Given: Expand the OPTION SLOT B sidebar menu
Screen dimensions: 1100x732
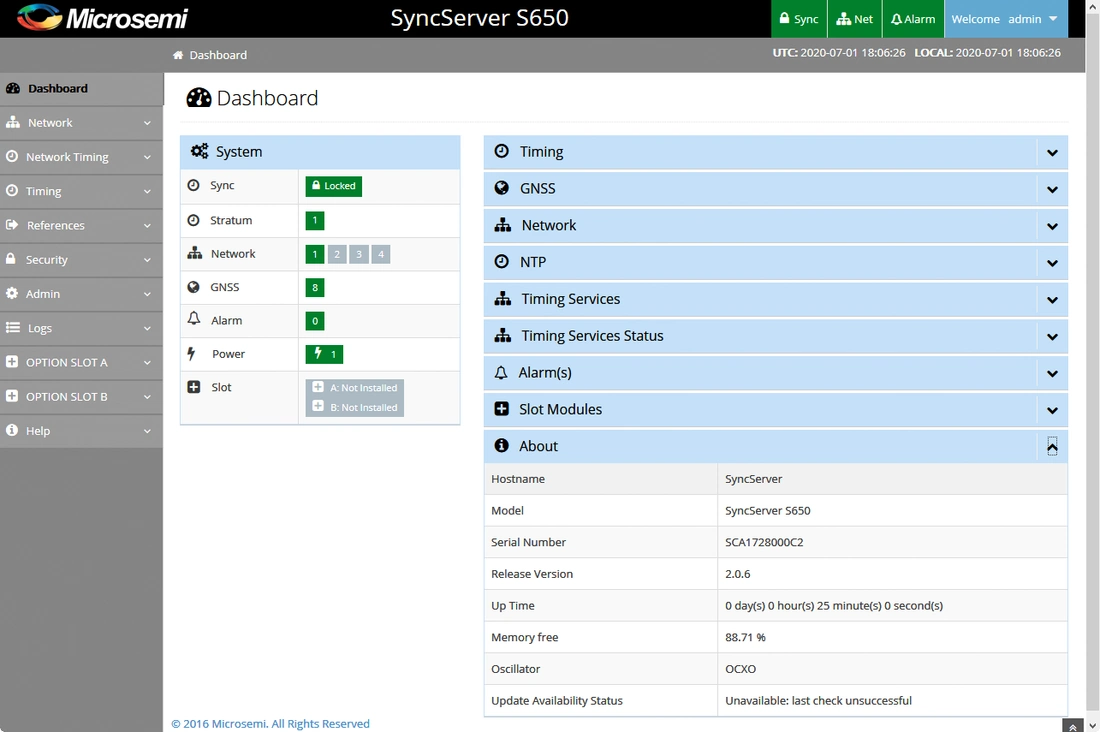Looking at the screenshot, I should tap(81, 397).
